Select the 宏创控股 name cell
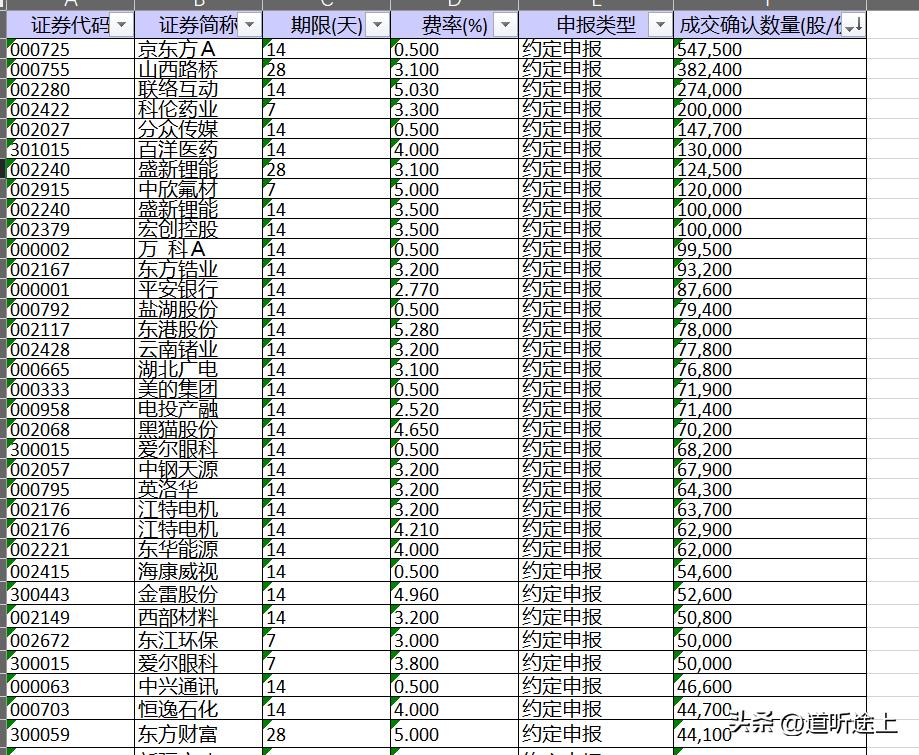This screenshot has height=755, width=919. (198, 229)
